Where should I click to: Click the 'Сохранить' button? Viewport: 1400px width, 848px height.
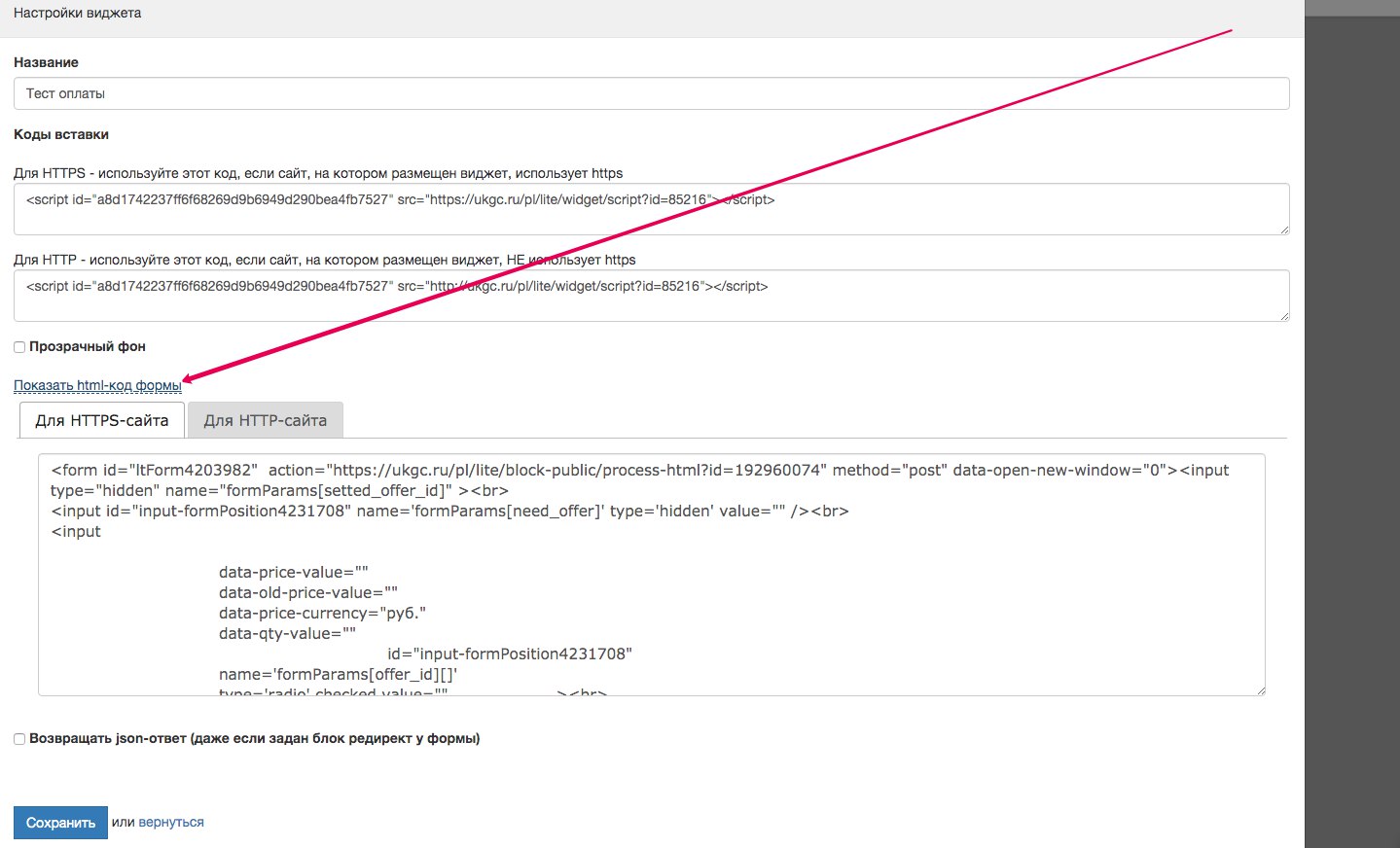point(60,823)
